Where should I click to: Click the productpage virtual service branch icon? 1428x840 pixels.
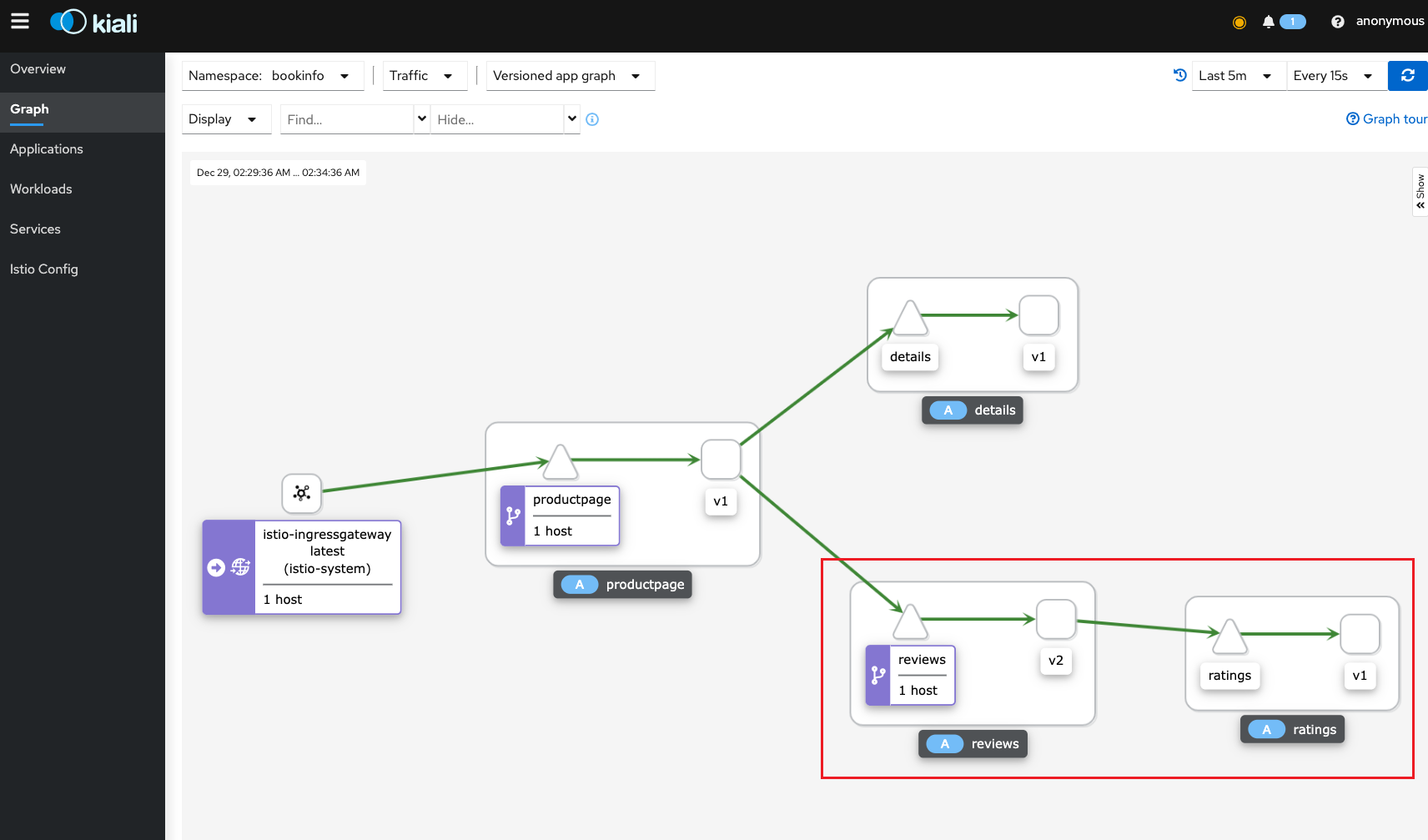(513, 516)
